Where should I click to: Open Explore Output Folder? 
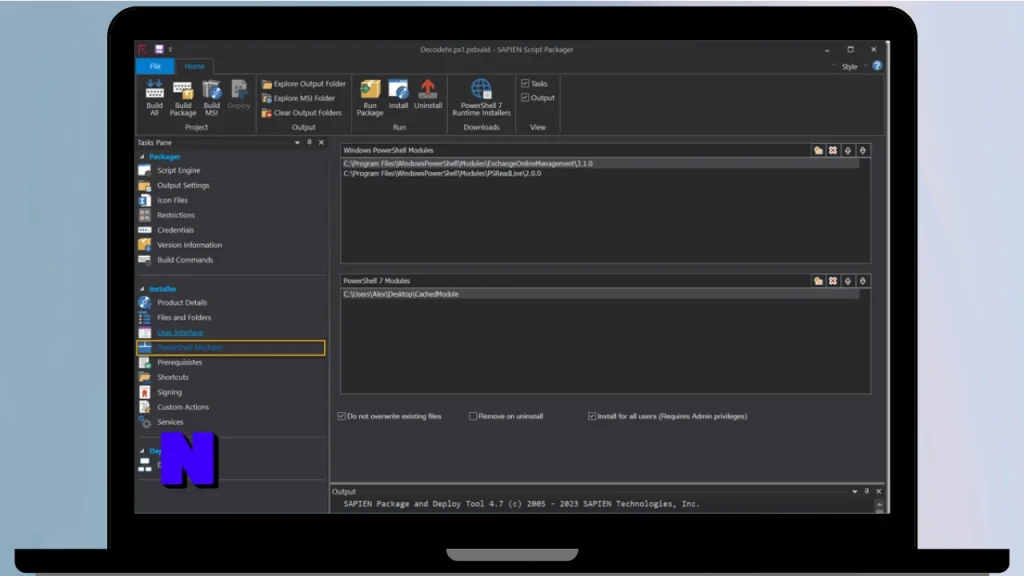[x=304, y=84]
